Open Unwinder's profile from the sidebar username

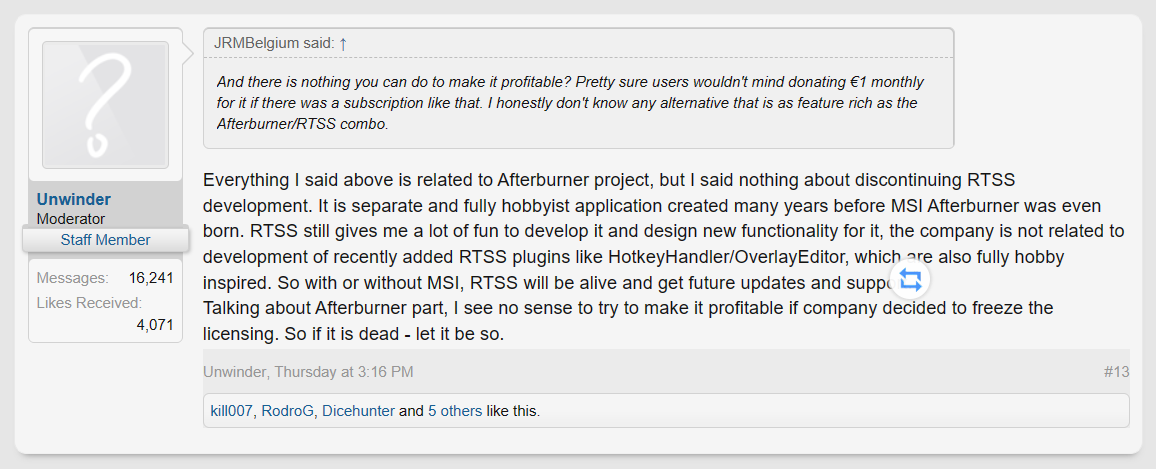(x=74, y=199)
